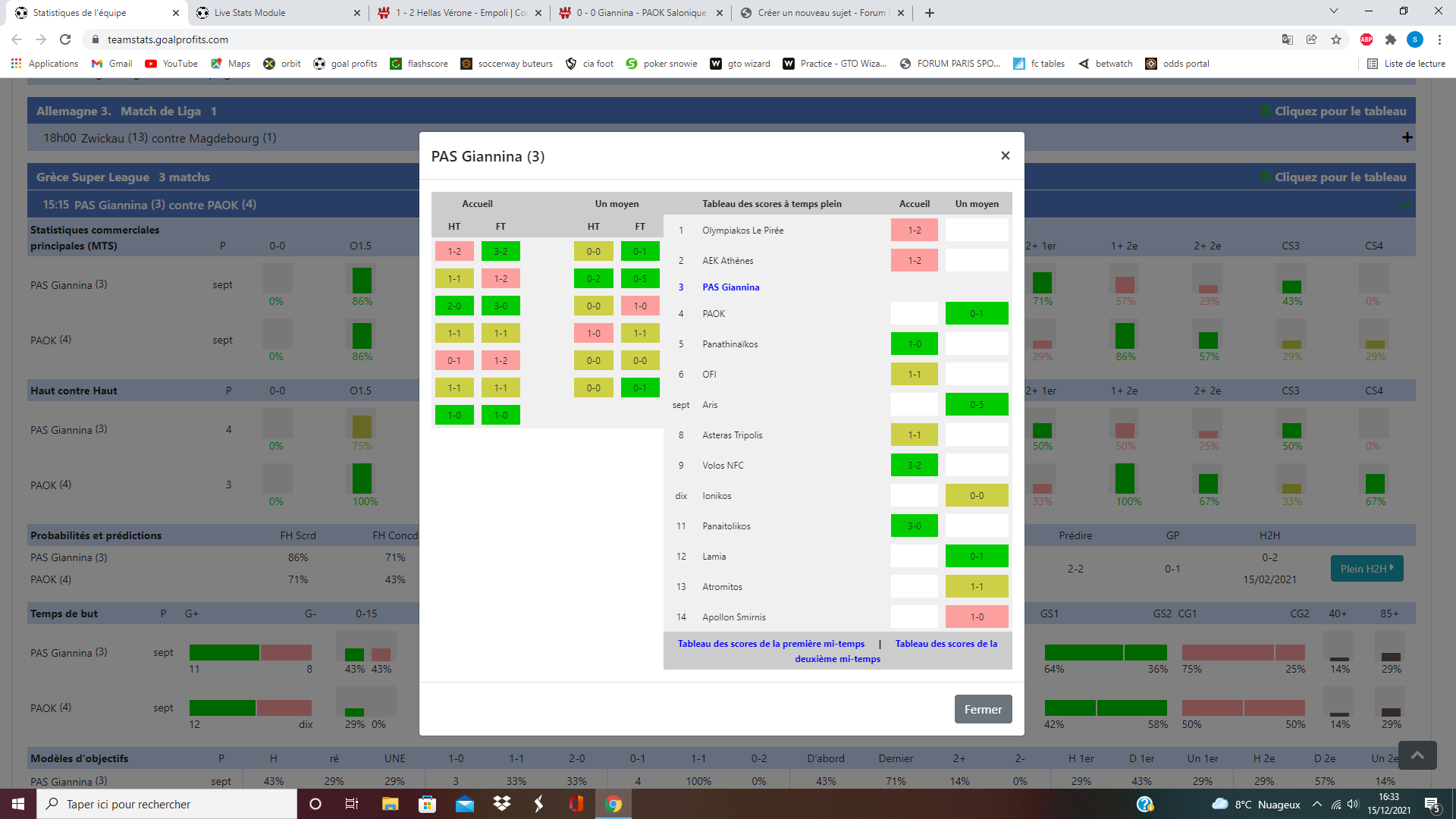The width and height of the screenshot is (1456, 819).
Task: Switch to Créer un nouveau sujet tab
Action: (821, 13)
